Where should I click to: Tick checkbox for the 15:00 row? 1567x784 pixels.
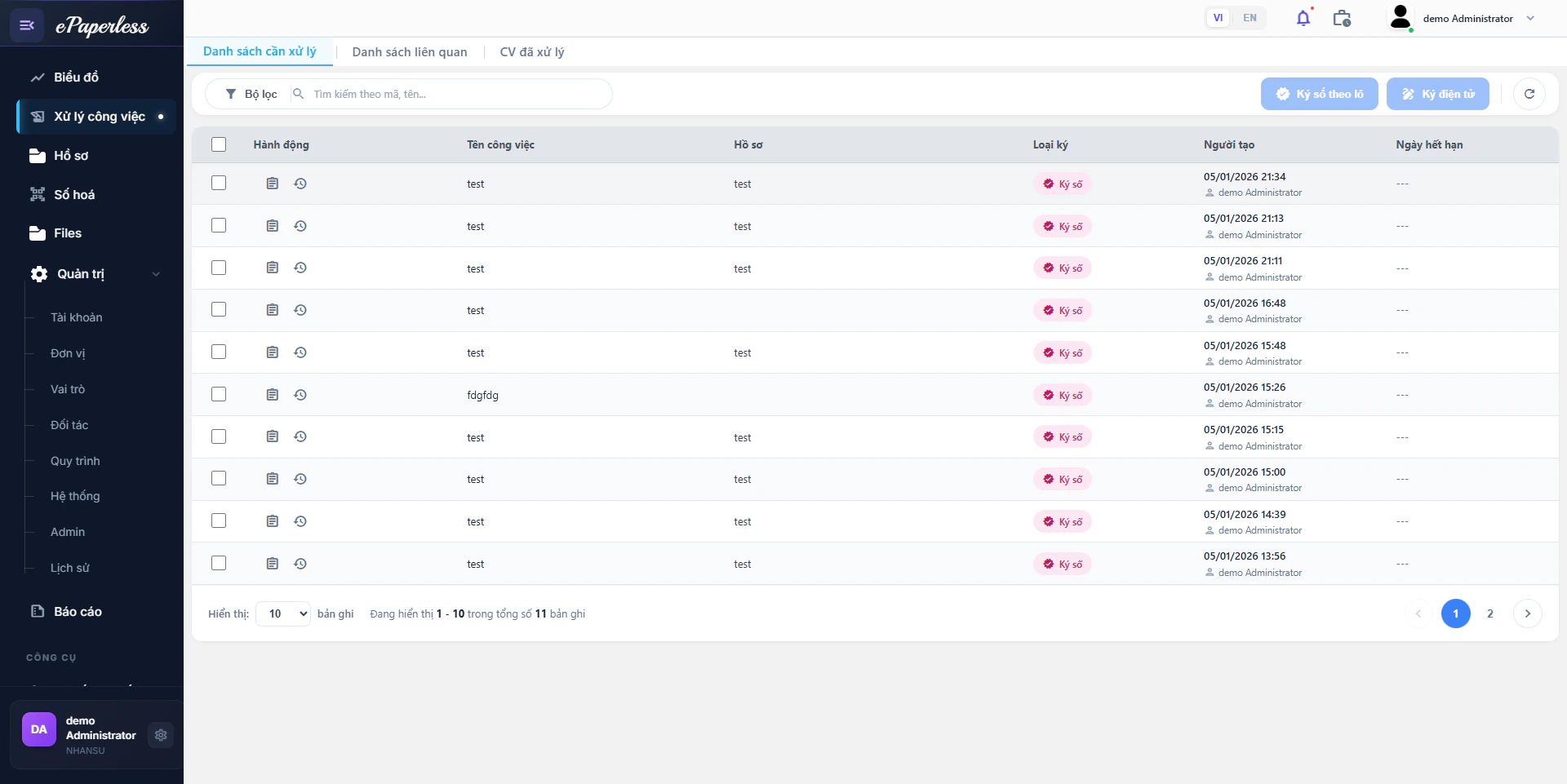click(x=219, y=478)
